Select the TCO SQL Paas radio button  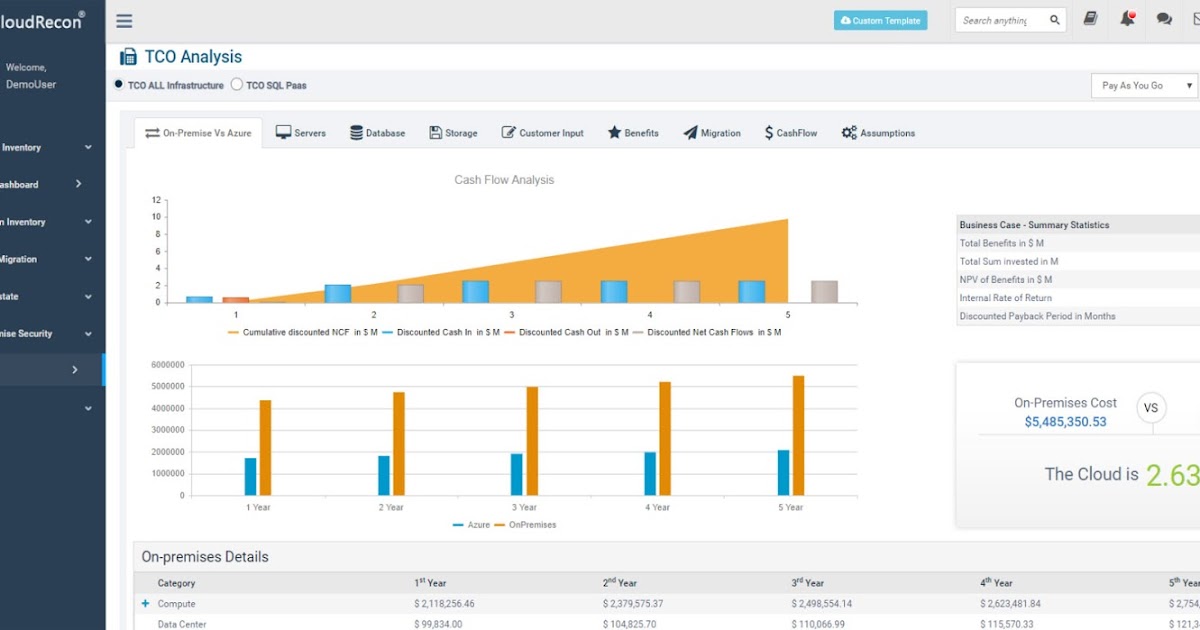click(236, 85)
